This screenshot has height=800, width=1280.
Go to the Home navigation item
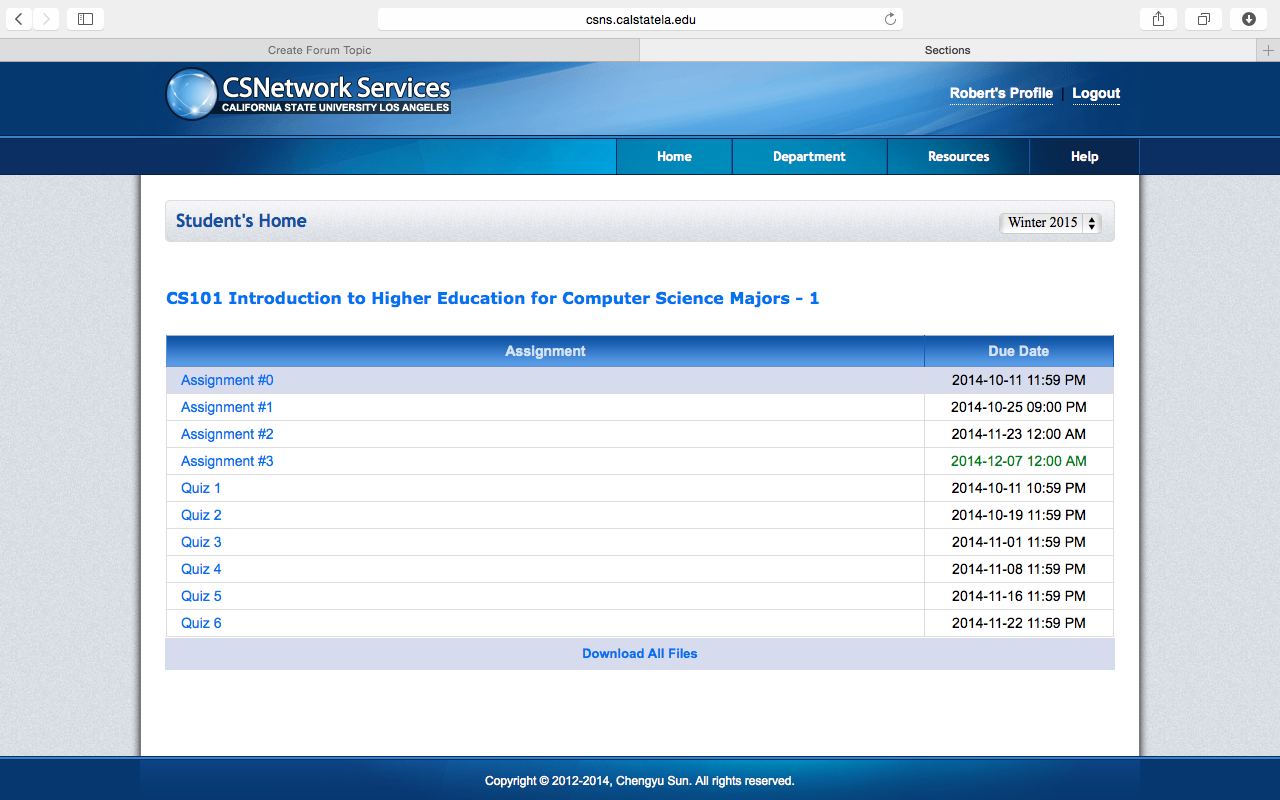[674, 157]
